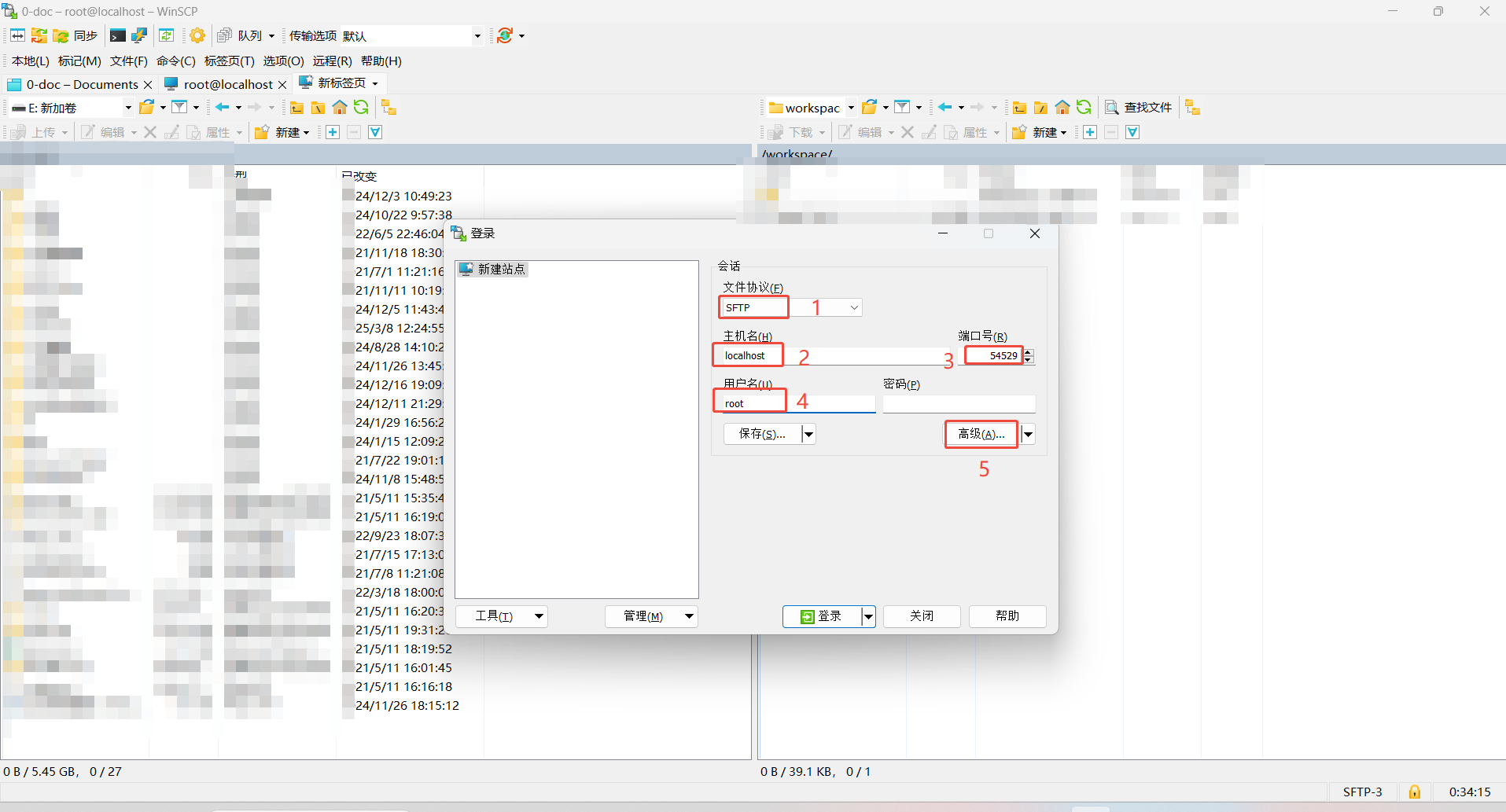
Task: Open the 命令(C) menu
Action: 175,61
